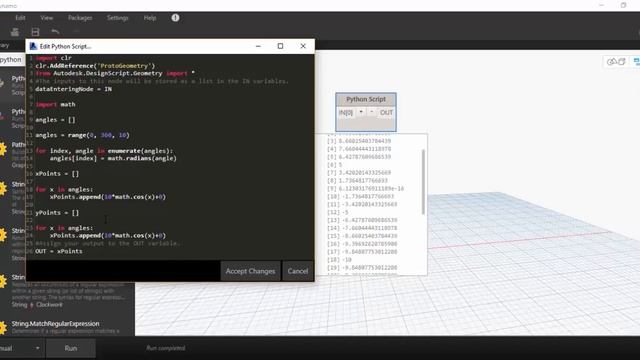Viewport: 640px width, 360px height.
Task: Open the Settings menu
Action: 118,18
